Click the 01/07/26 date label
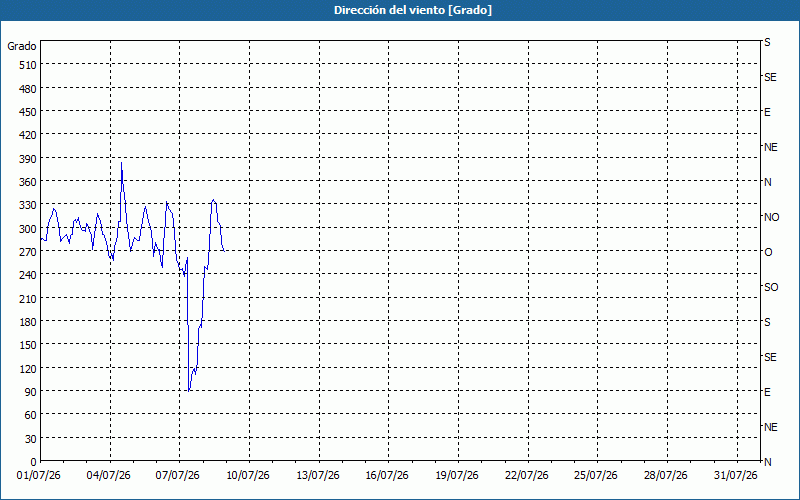The width and height of the screenshot is (800, 500). click(39, 476)
